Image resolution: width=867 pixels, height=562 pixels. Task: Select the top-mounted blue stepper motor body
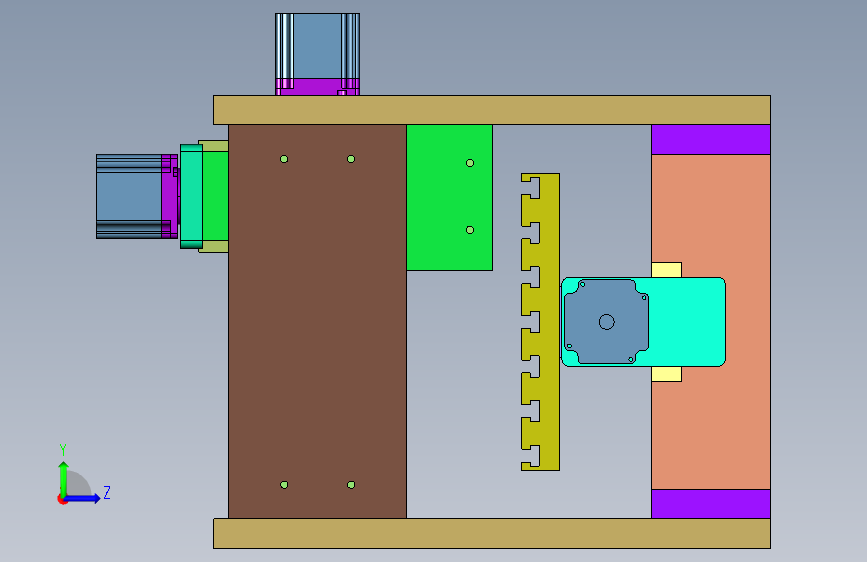coord(317,46)
